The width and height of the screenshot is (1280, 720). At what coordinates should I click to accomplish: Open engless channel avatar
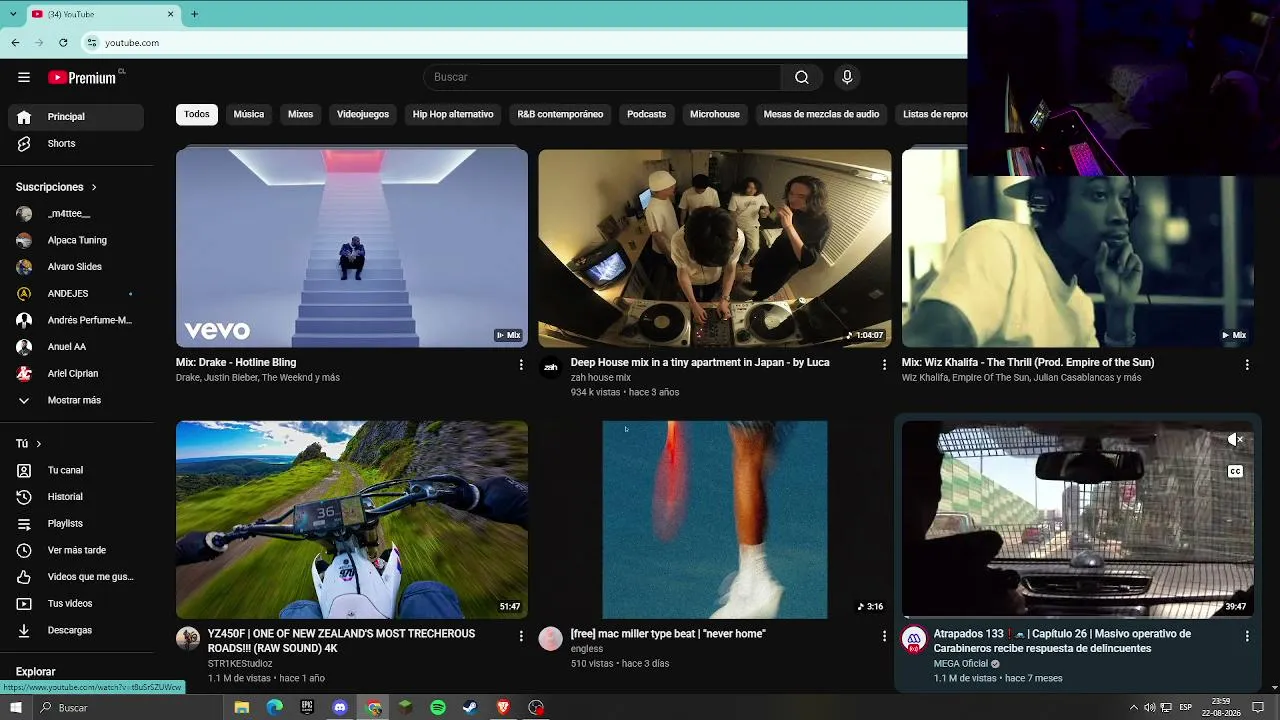[x=550, y=639]
